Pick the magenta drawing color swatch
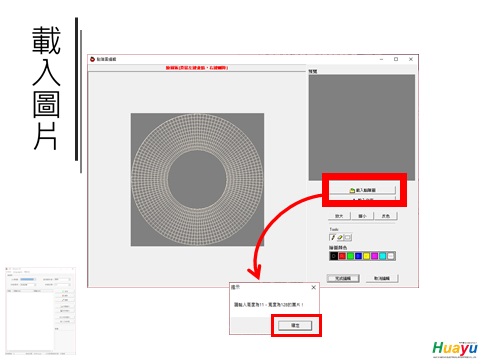Screen dimensions: 485x364 click(375, 256)
